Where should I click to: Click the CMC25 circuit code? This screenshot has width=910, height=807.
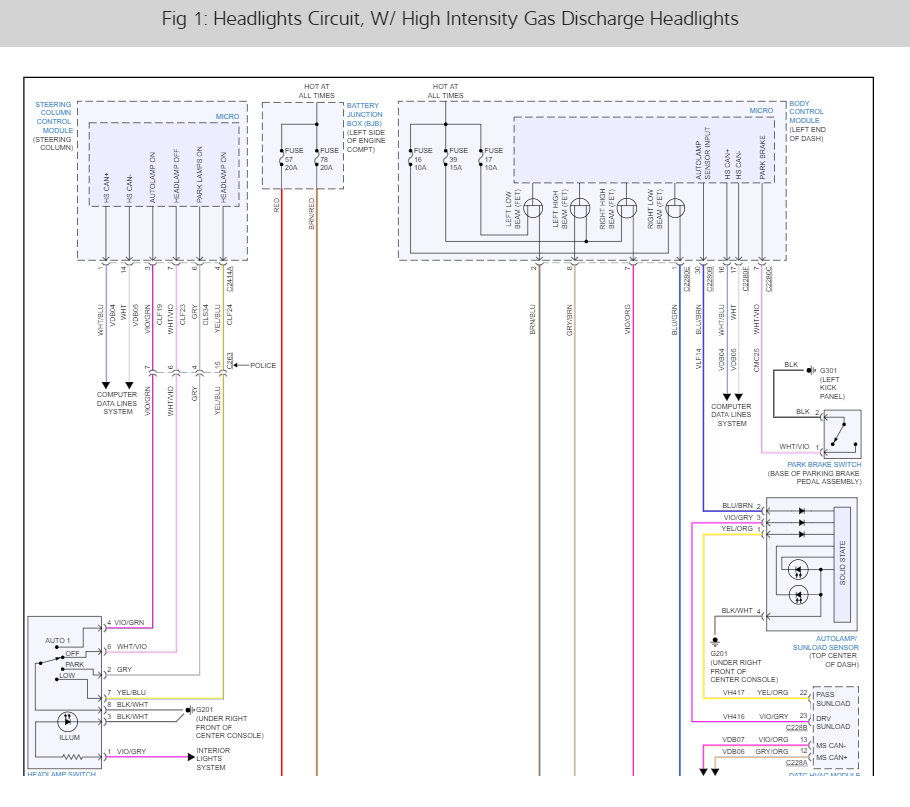tap(757, 360)
